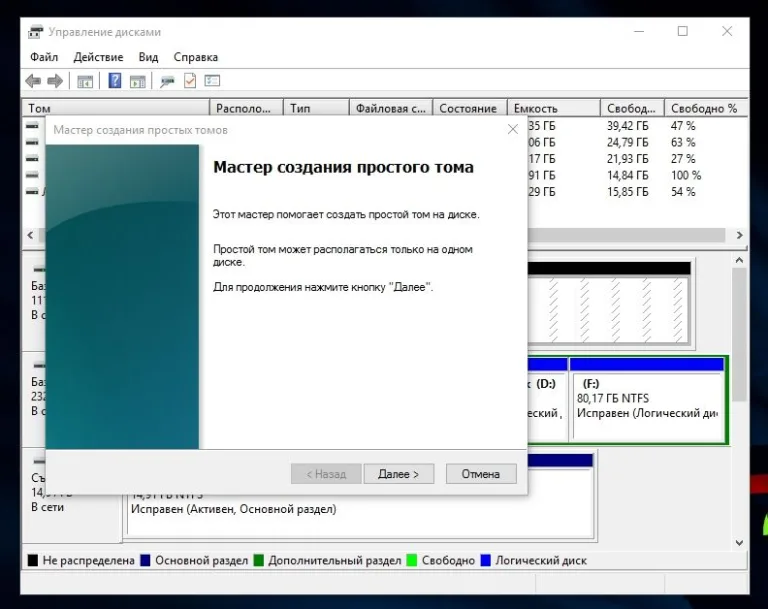Sort by the Состояние column header
The height and width of the screenshot is (609, 768).
coord(470,108)
